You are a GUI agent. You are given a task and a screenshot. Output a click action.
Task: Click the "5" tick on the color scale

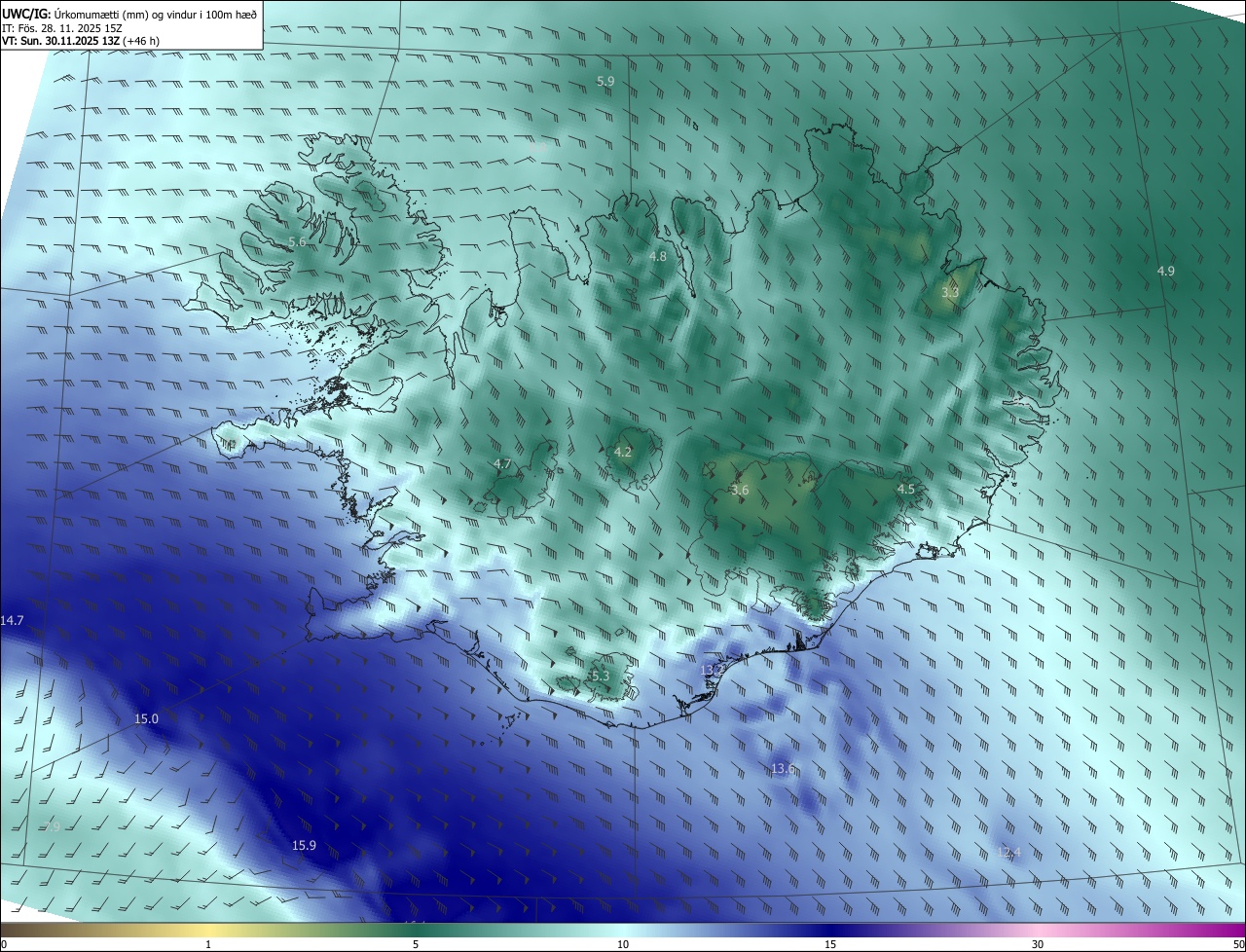click(416, 944)
